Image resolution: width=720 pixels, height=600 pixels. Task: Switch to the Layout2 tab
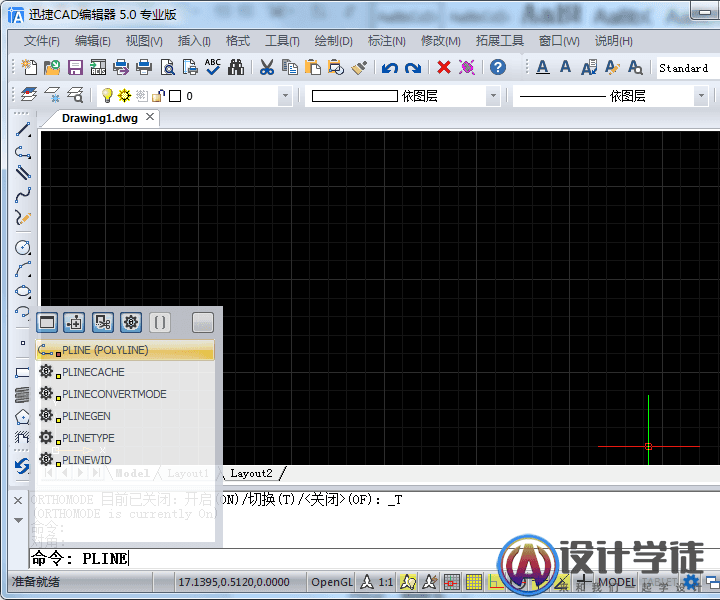[x=251, y=473]
